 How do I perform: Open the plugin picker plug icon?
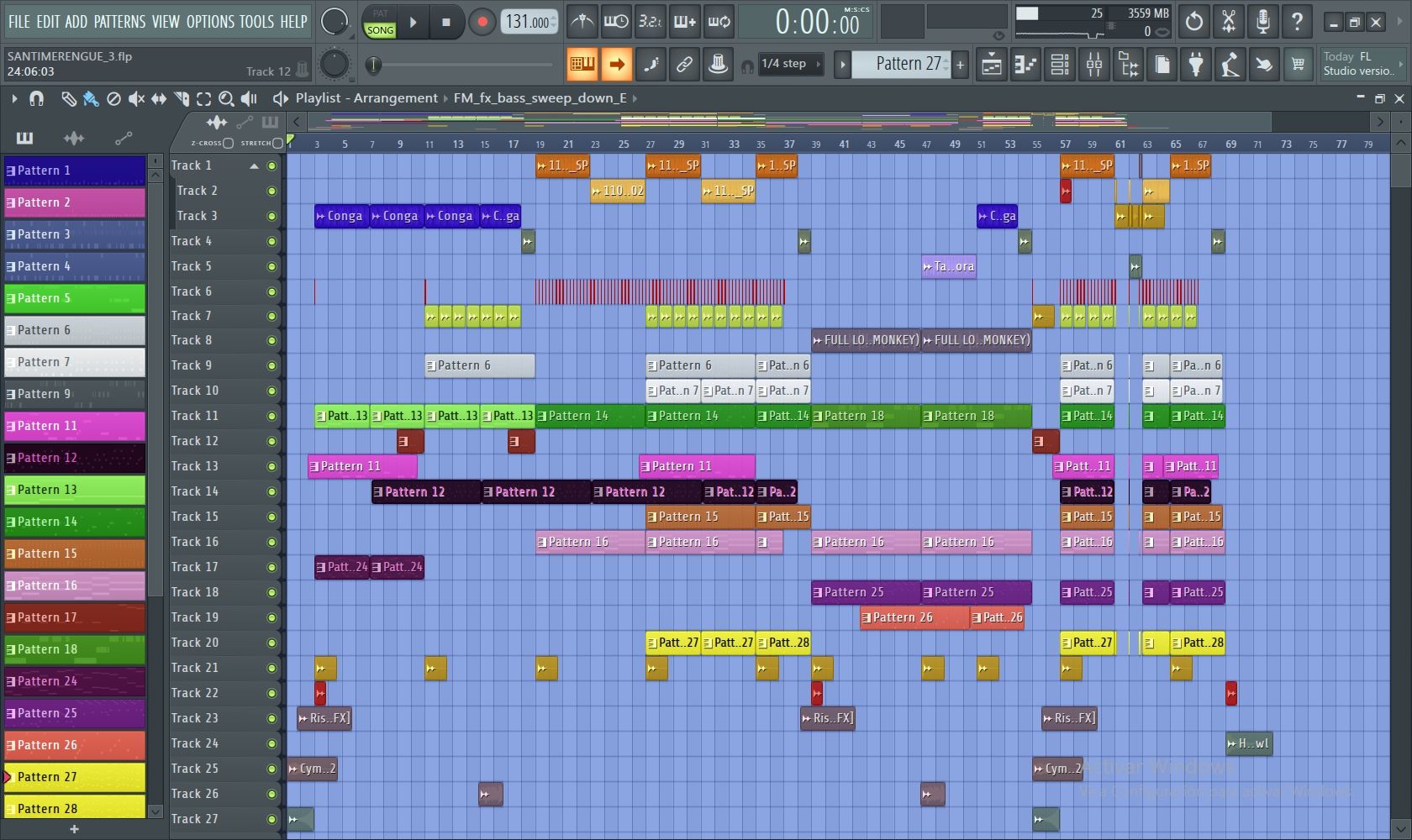[1196, 64]
